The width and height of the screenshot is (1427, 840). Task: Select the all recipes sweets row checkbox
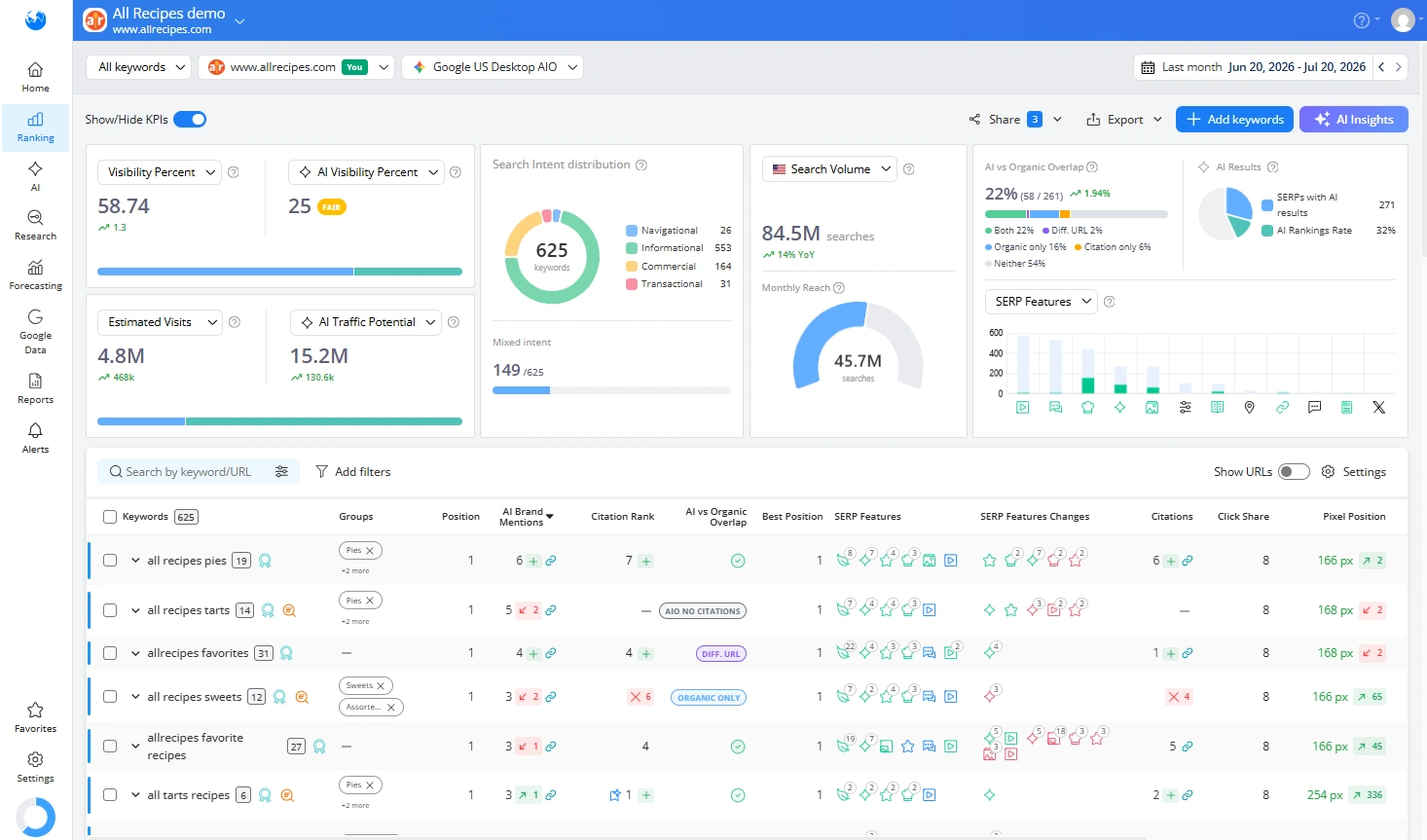pyautogui.click(x=110, y=697)
